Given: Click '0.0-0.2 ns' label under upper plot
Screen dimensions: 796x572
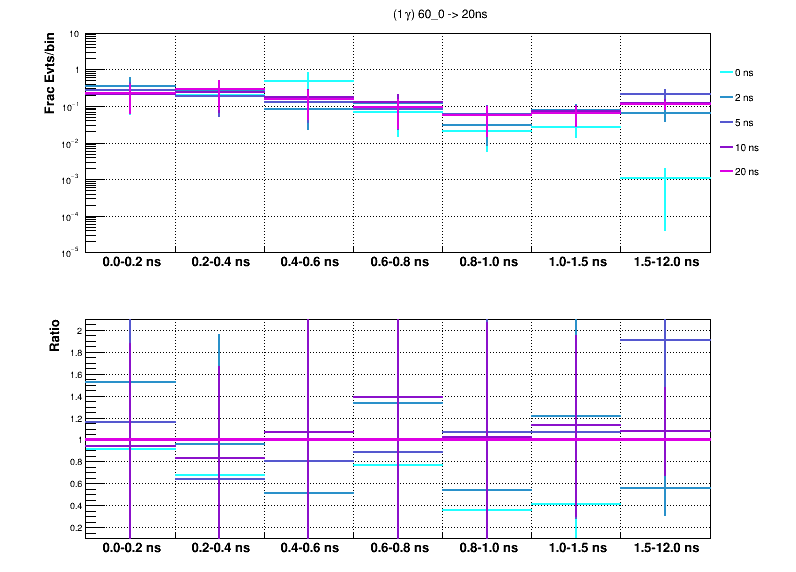Looking at the screenshot, I should pos(131,263).
